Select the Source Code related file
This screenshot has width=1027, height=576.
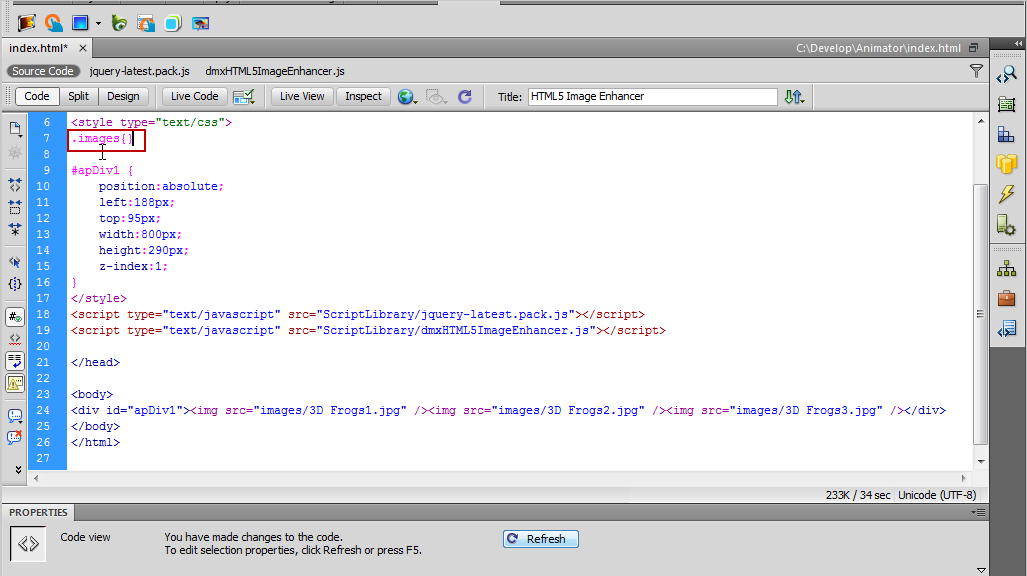pyautogui.click(x=43, y=71)
